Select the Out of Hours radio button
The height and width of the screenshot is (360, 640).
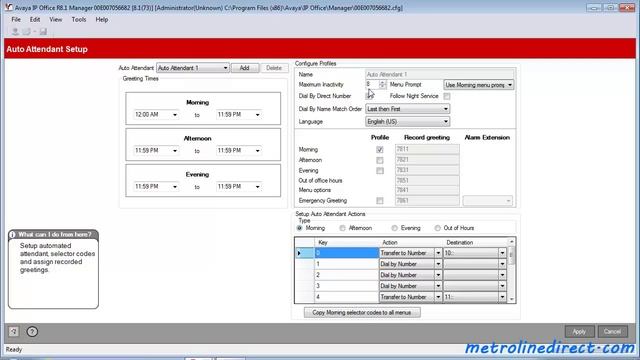click(x=437, y=228)
